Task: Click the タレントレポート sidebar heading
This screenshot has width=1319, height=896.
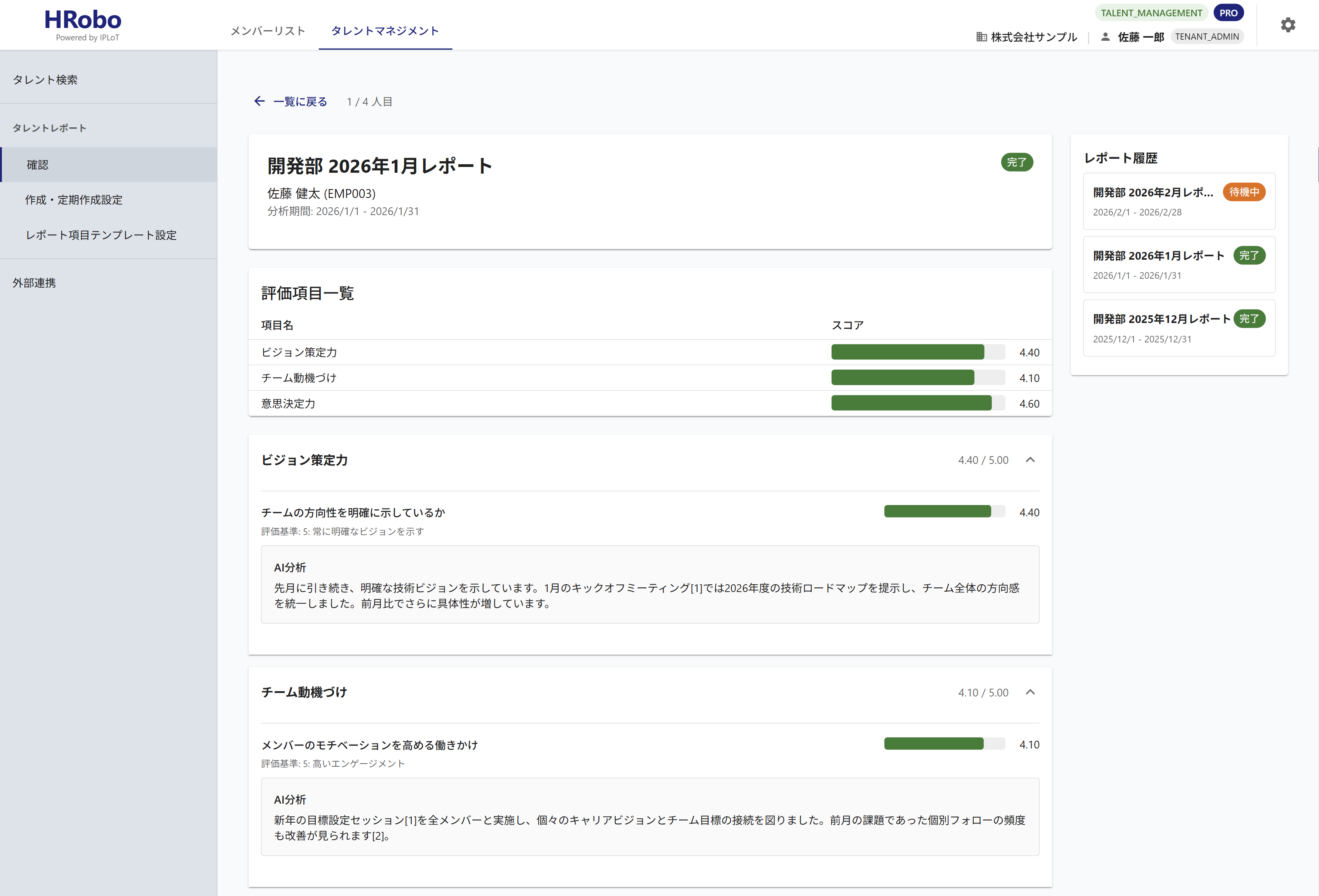Action: pos(49,128)
